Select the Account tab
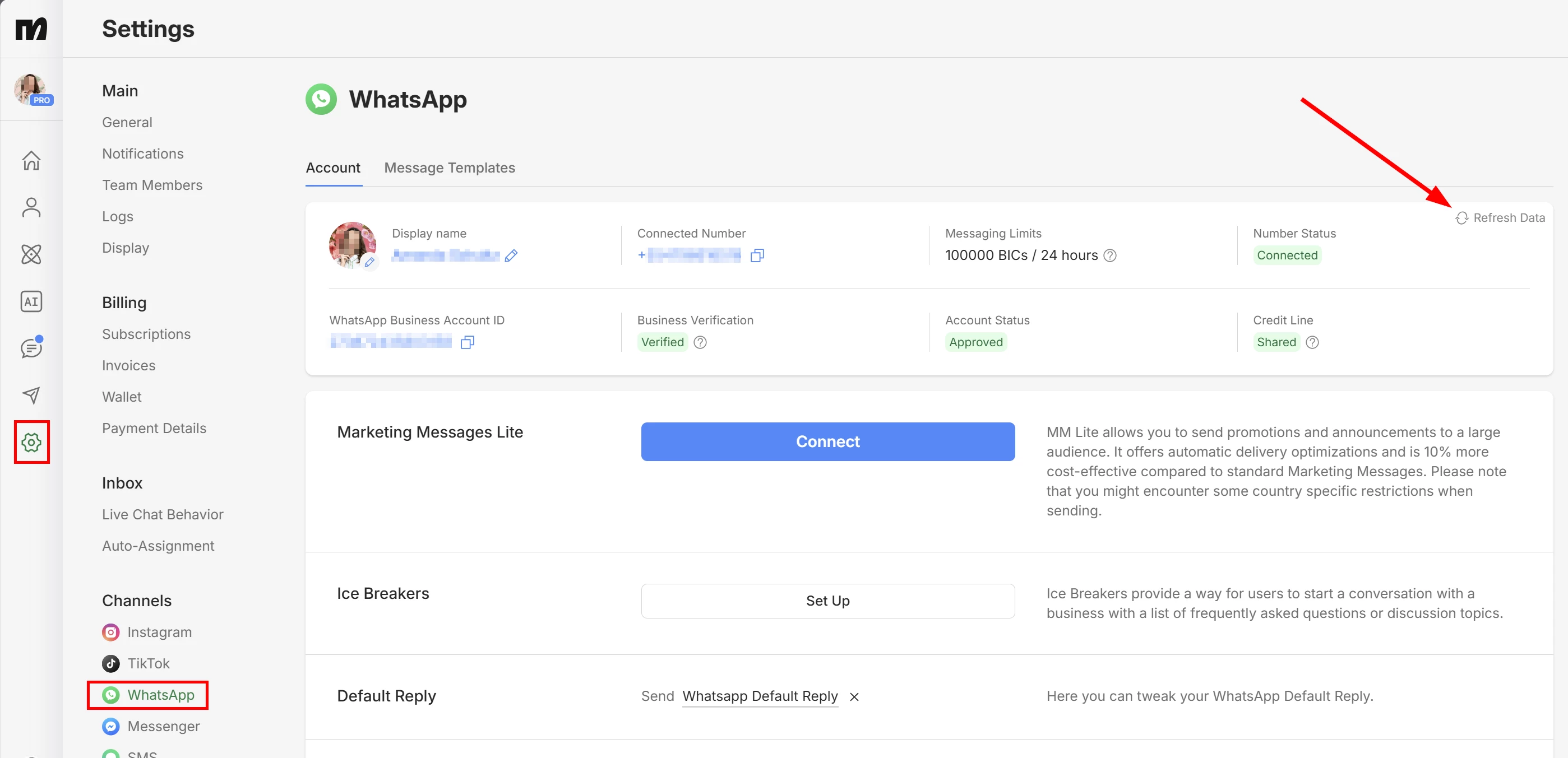The height and width of the screenshot is (758, 1568). (332, 168)
